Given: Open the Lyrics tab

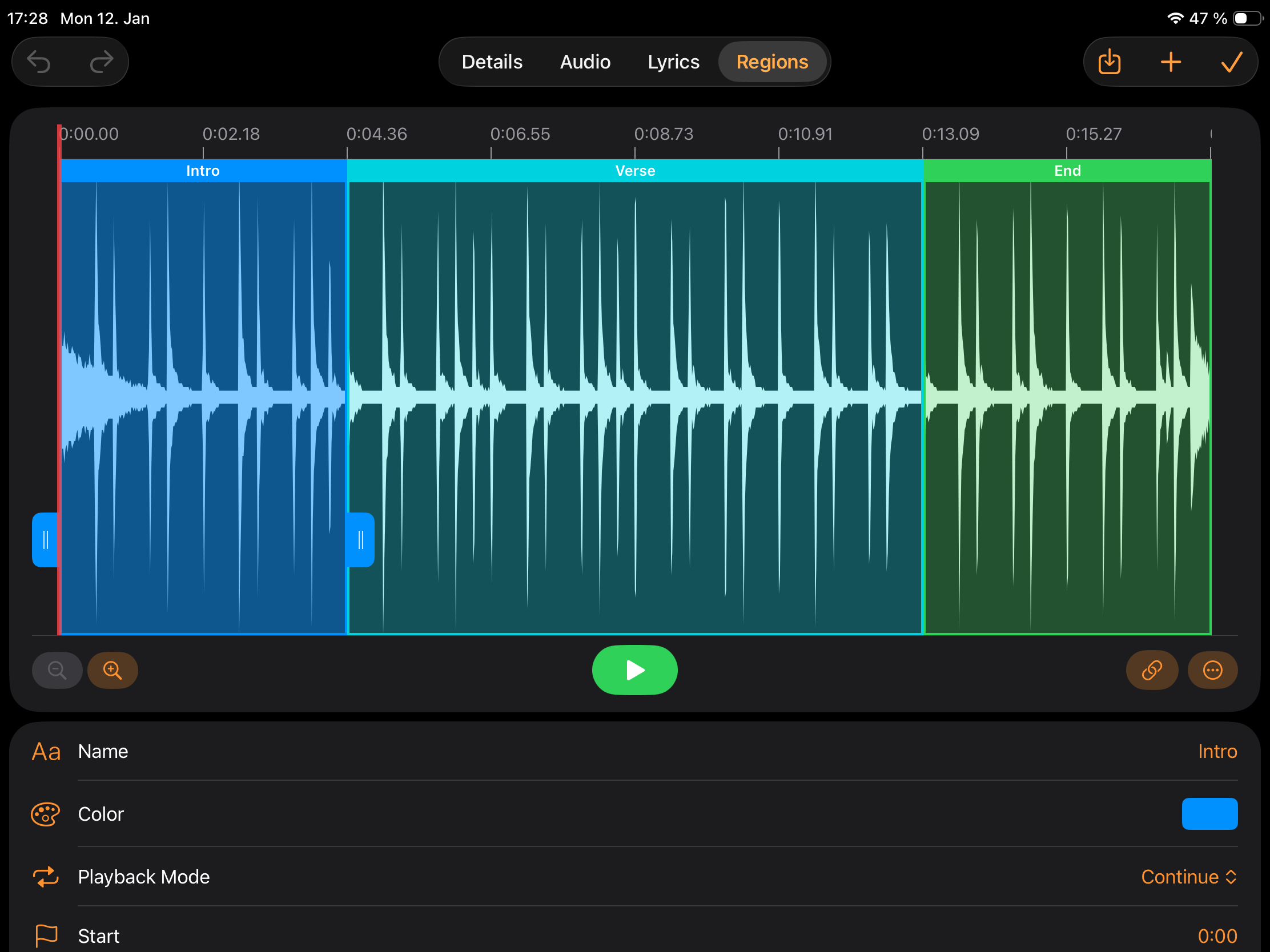Looking at the screenshot, I should (673, 62).
